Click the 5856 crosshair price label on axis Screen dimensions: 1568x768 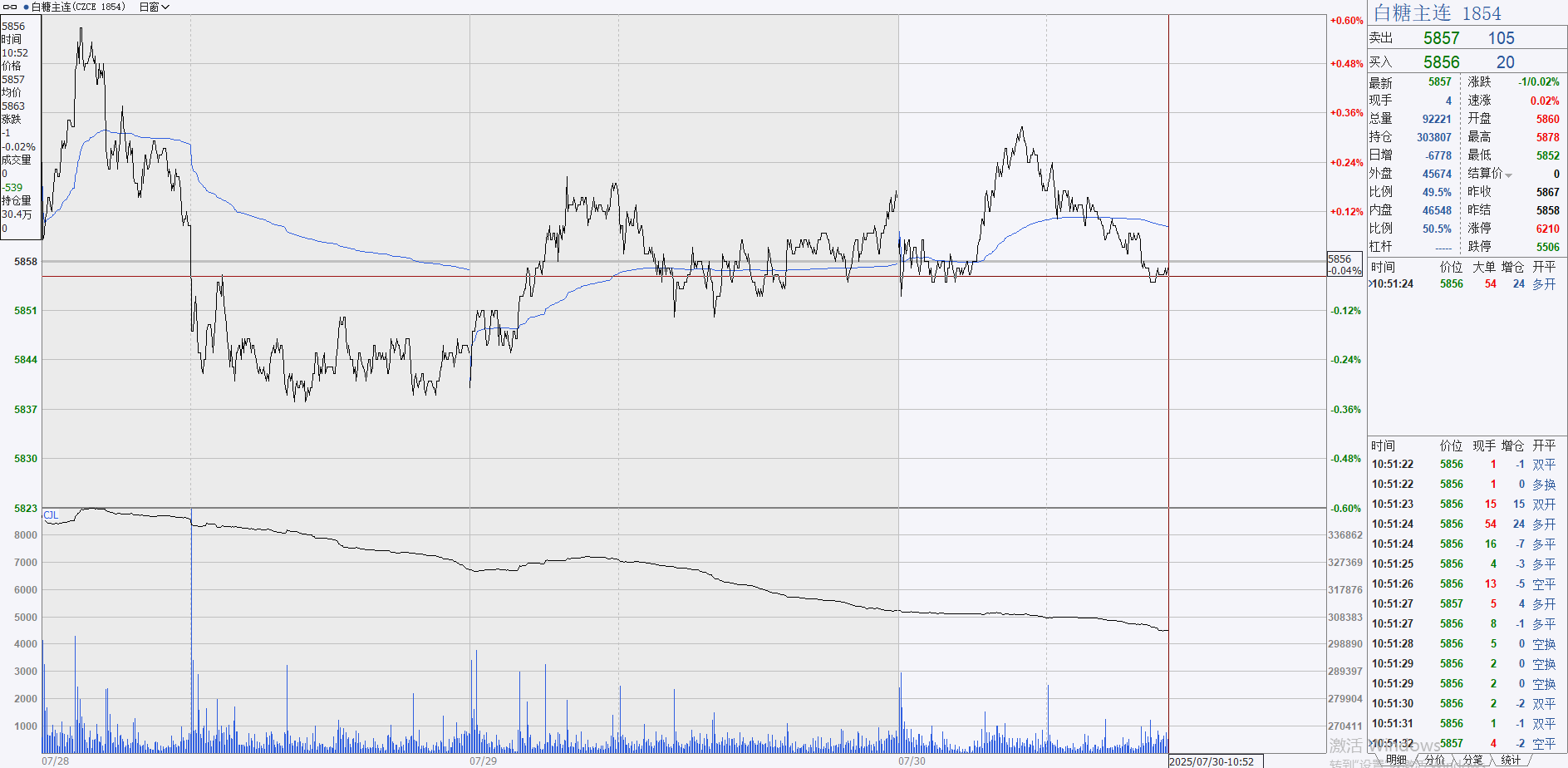[x=1340, y=259]
